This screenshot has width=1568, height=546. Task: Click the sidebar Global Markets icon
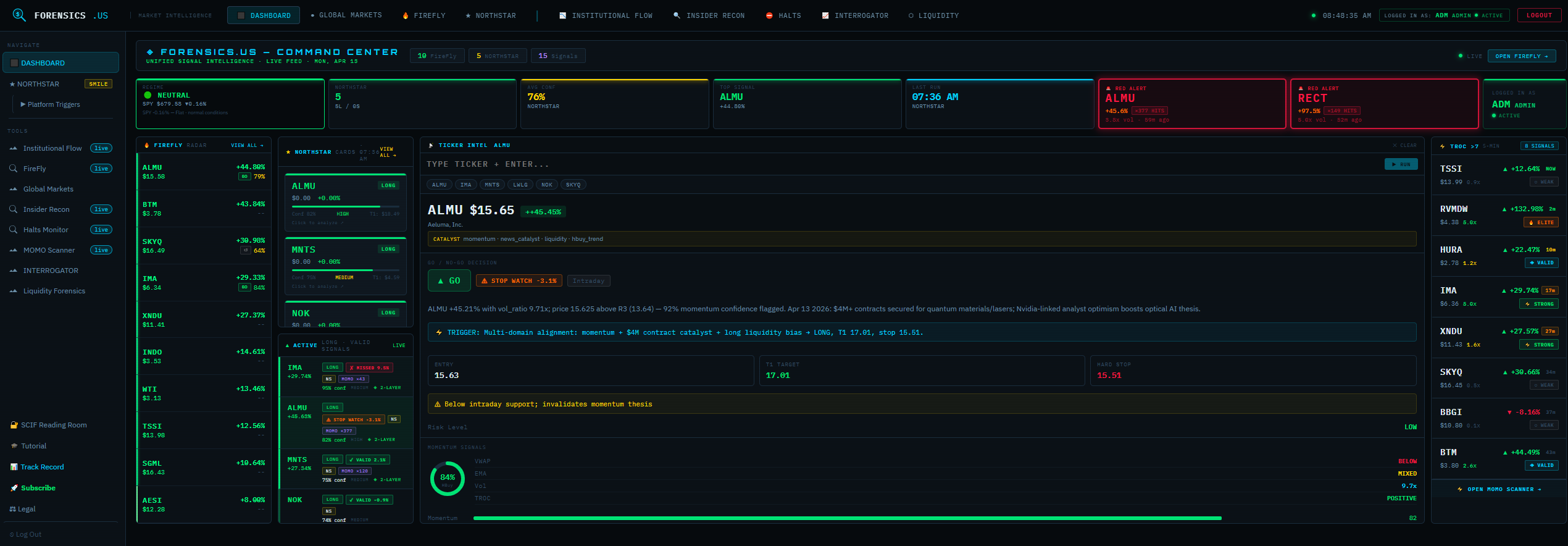(14, 189)
